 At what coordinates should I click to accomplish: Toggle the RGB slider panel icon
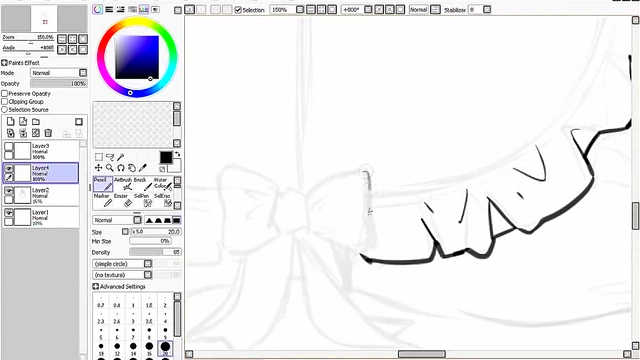tap(109, 9)
